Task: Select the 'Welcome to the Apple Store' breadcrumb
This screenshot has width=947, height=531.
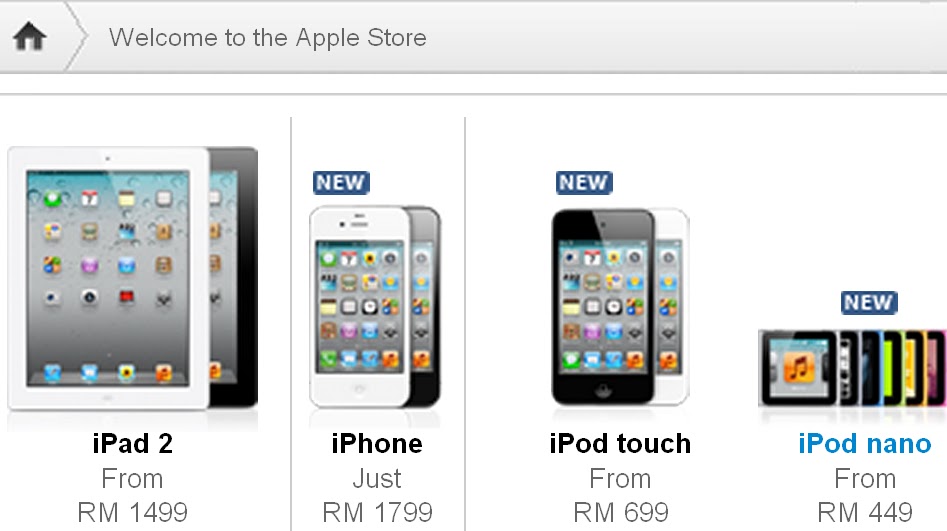Action: click(x=268, y=37)
